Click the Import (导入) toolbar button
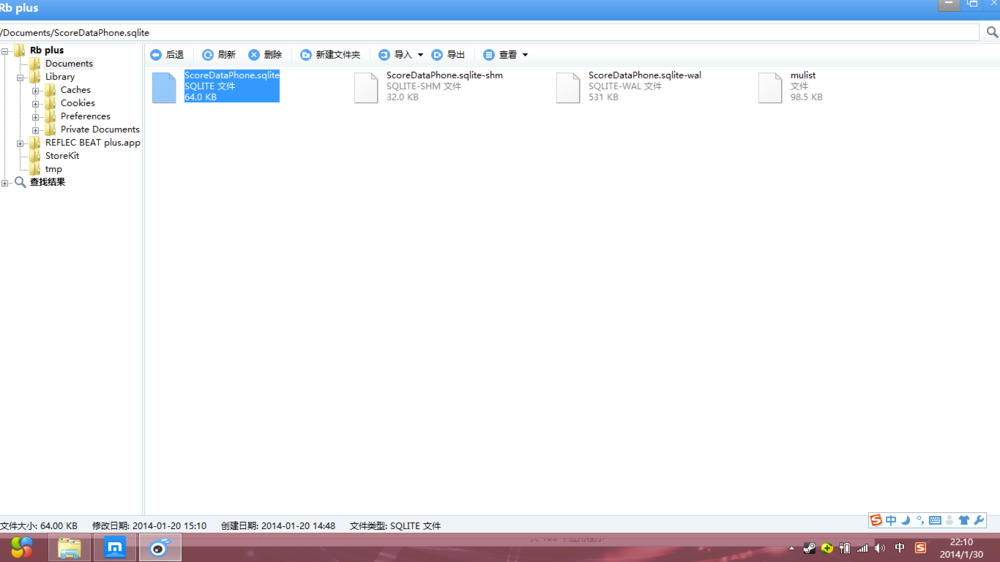Image resolution: width=1000 pixels, height=562 pixels. [x=395, y=55]
